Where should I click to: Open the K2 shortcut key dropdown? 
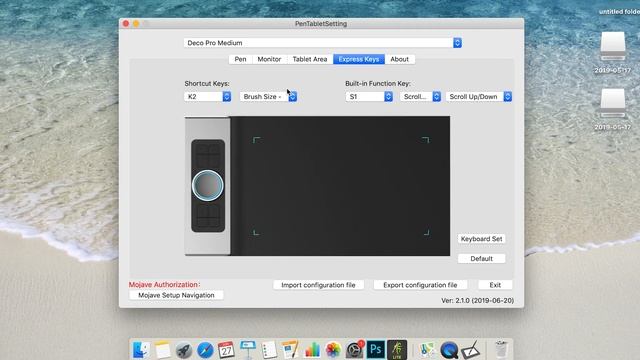(x=208, y=97)
